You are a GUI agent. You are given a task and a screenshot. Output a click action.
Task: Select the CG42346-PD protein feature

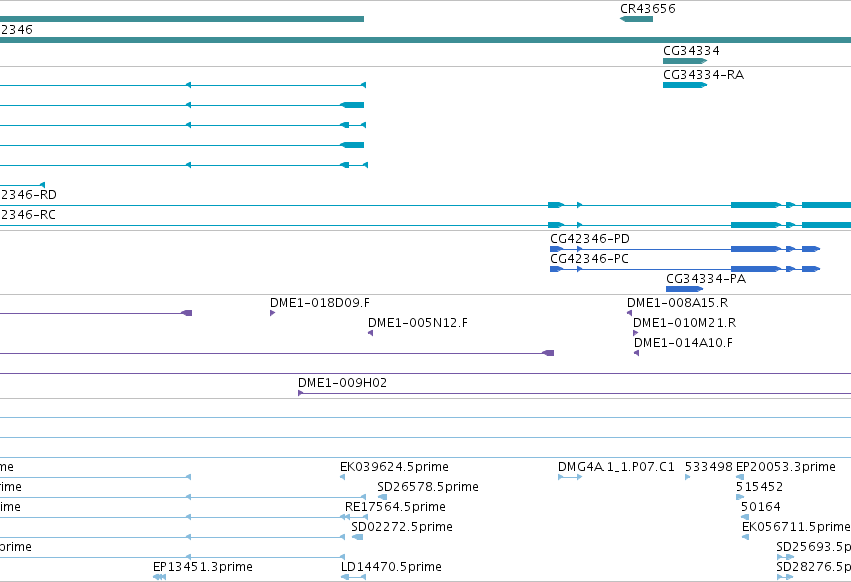[685, 249]
